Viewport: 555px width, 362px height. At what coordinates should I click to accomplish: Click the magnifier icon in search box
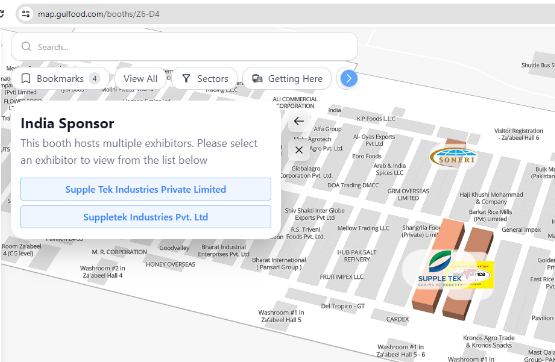click(26, 46)
